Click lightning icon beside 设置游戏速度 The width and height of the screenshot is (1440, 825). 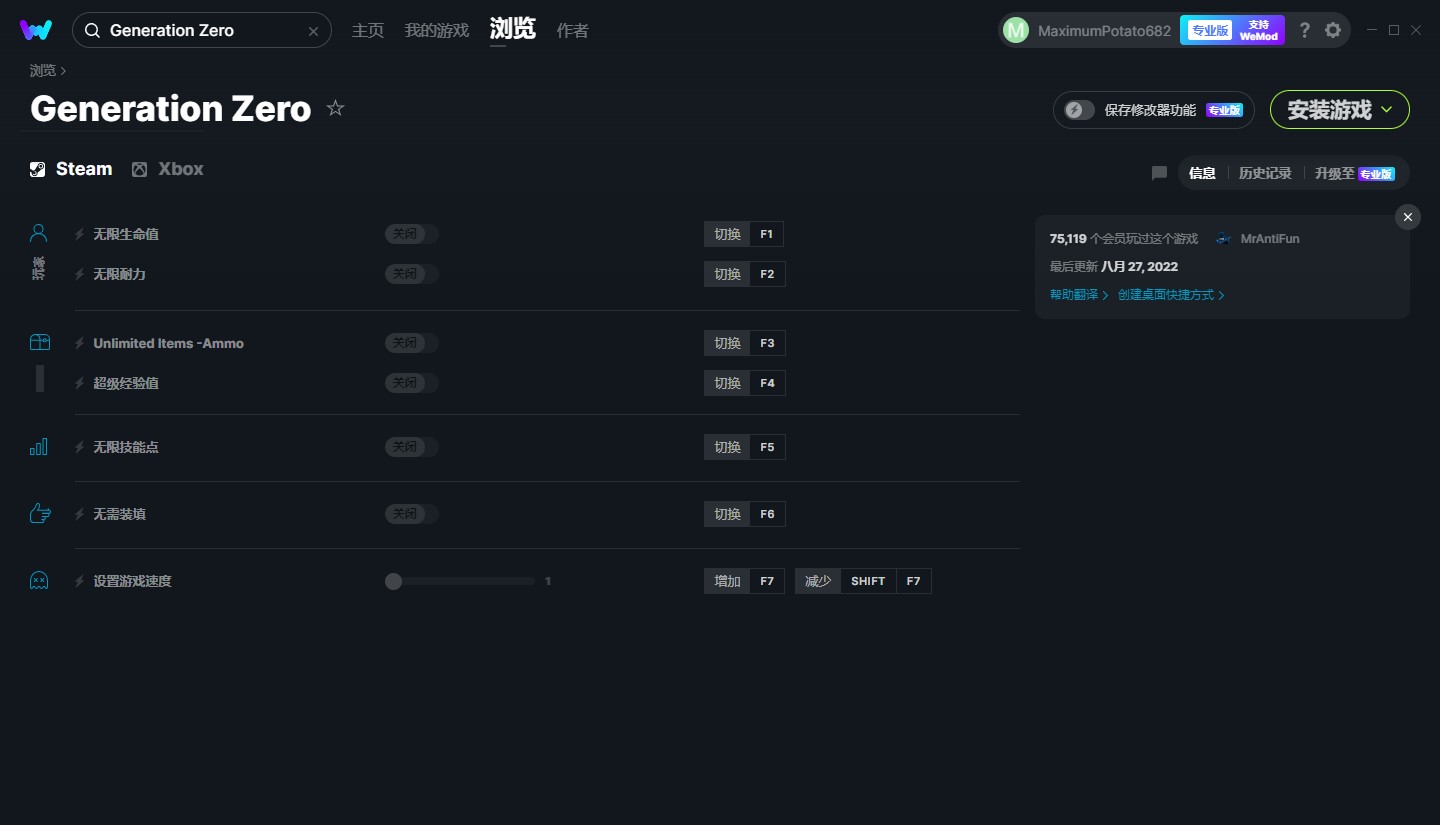tap(80, 581)
